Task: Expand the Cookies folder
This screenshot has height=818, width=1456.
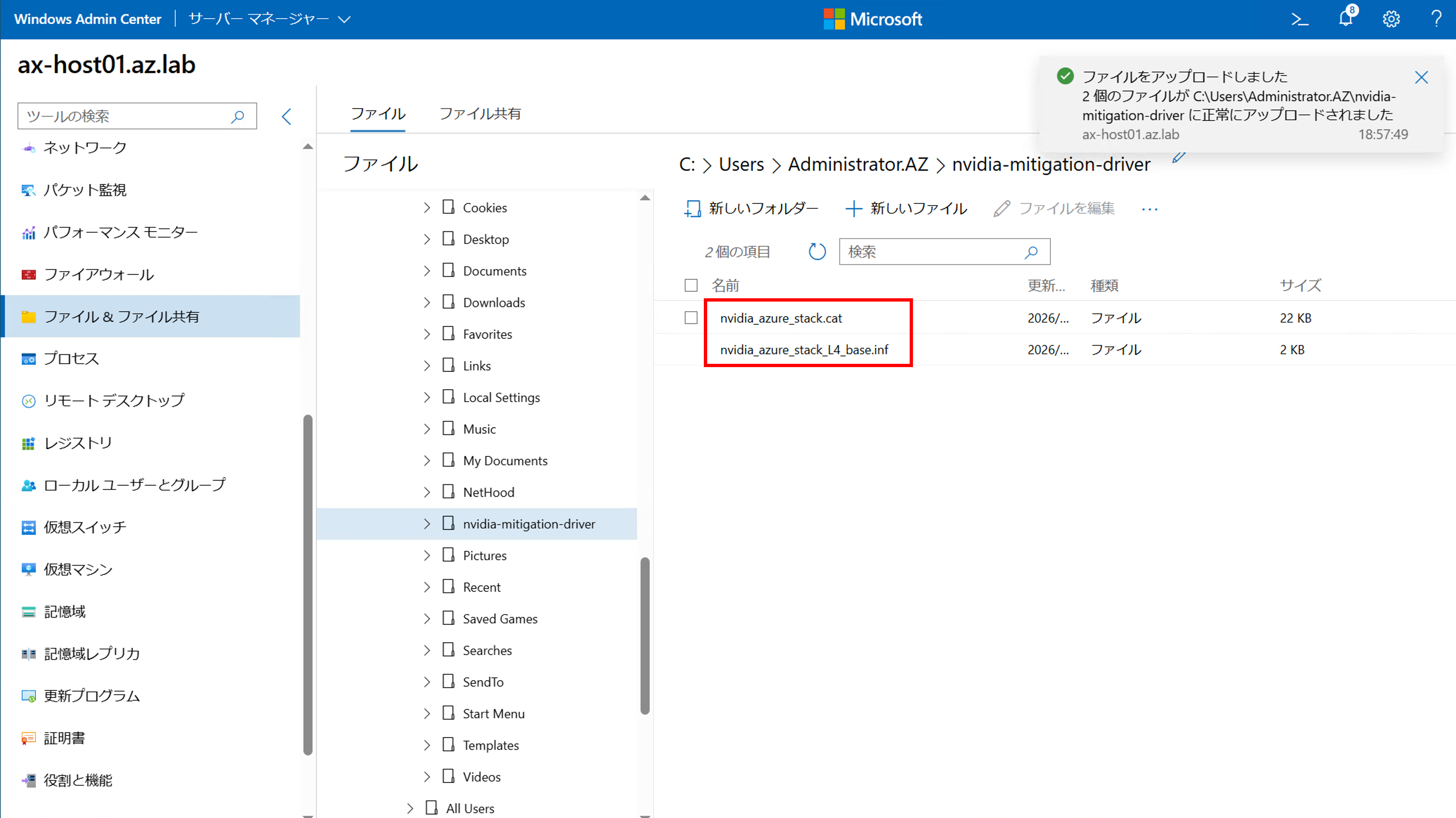Action: coord(427,208)
